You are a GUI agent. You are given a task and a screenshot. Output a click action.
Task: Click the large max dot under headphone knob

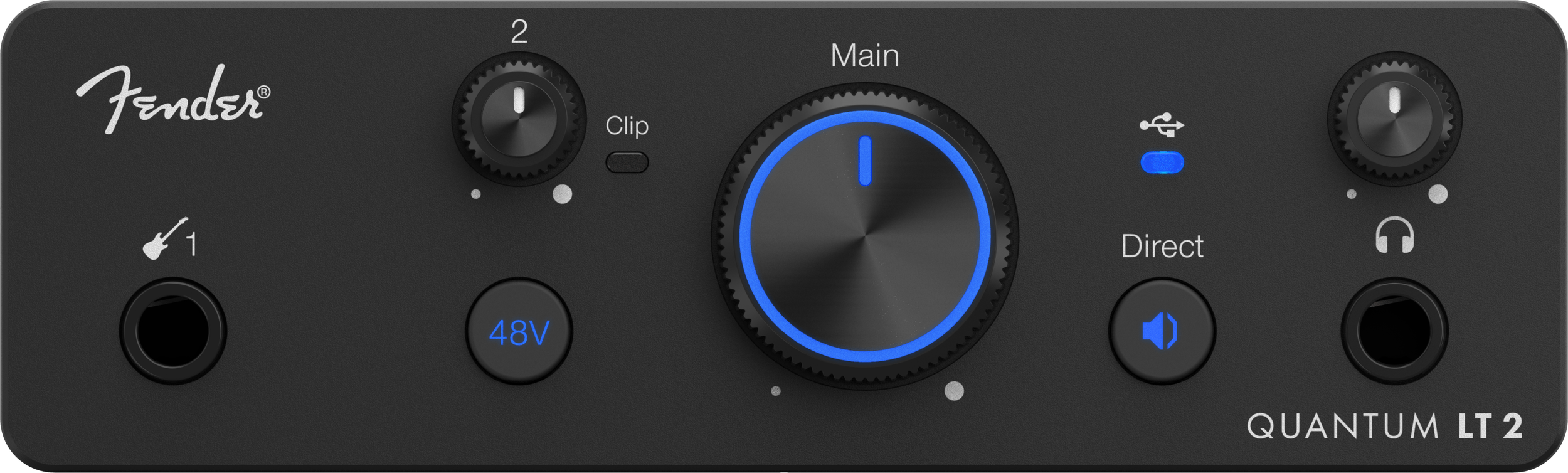coord(1438,194)
